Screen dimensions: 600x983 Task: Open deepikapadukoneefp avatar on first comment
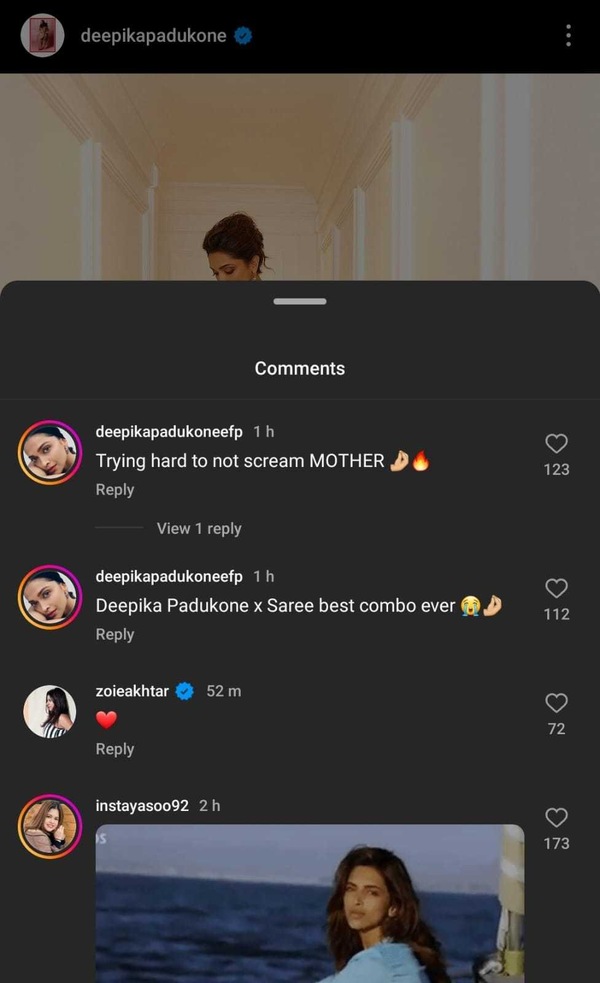(x=50, y=454)
